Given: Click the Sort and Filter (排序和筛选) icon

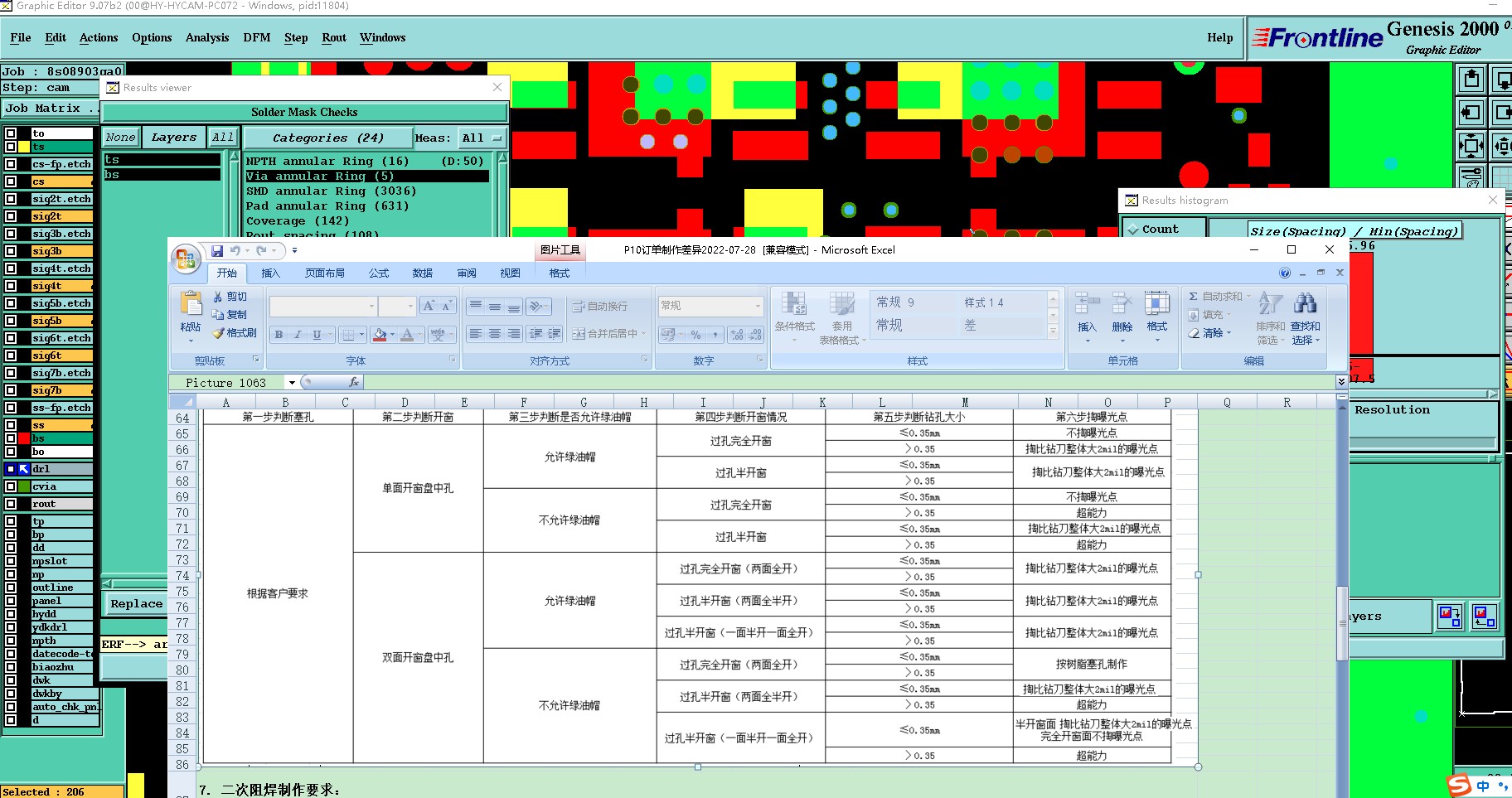Looking at the screenshot, I should point(1270,303).
